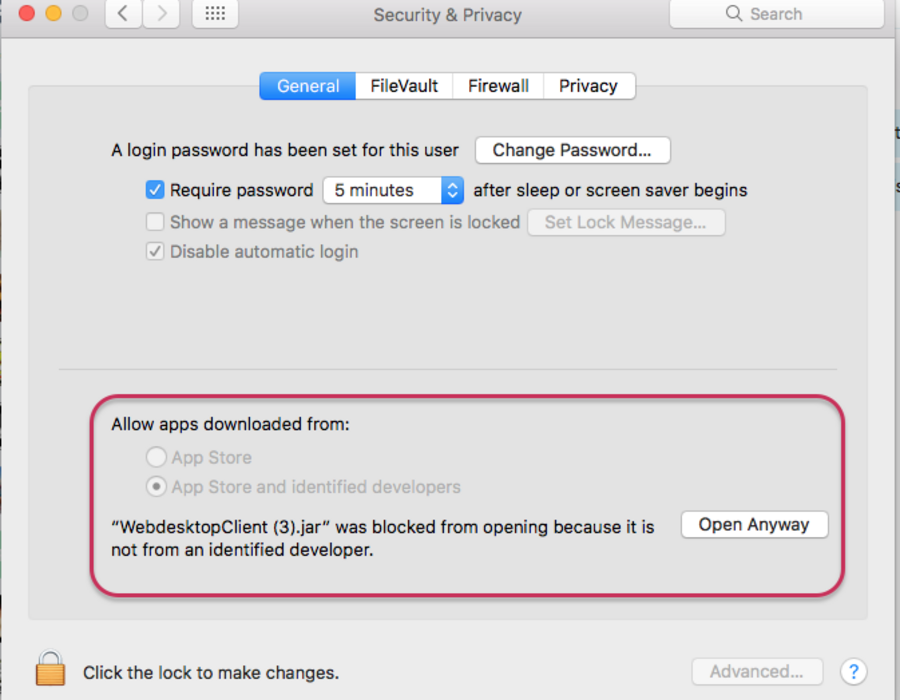The image size is (900, 700).
Task: Select App Store radio option
Action: pyautogui.click(x=156, y=457)
